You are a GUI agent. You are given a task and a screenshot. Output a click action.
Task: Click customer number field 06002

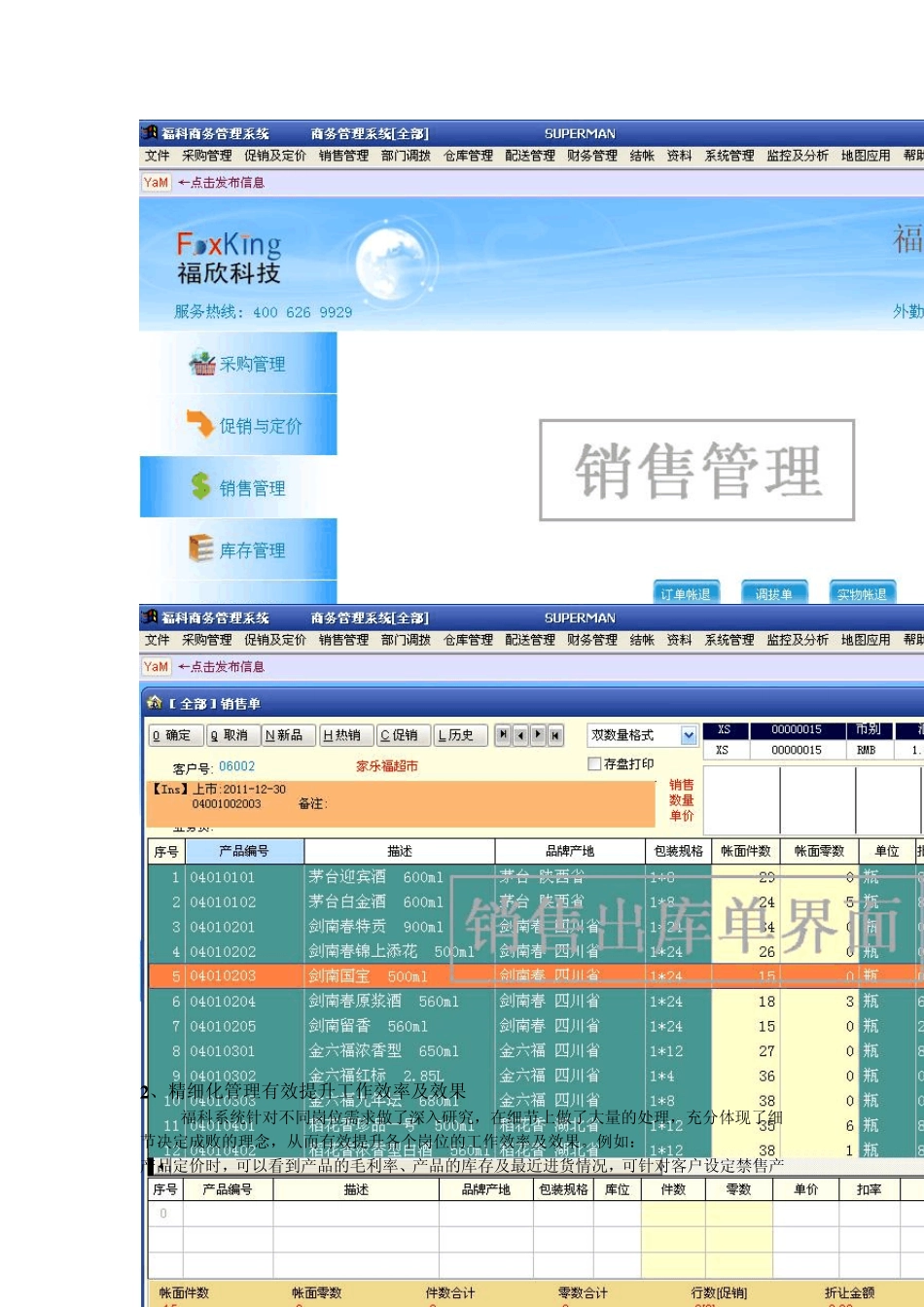click(x=237, y=766)
